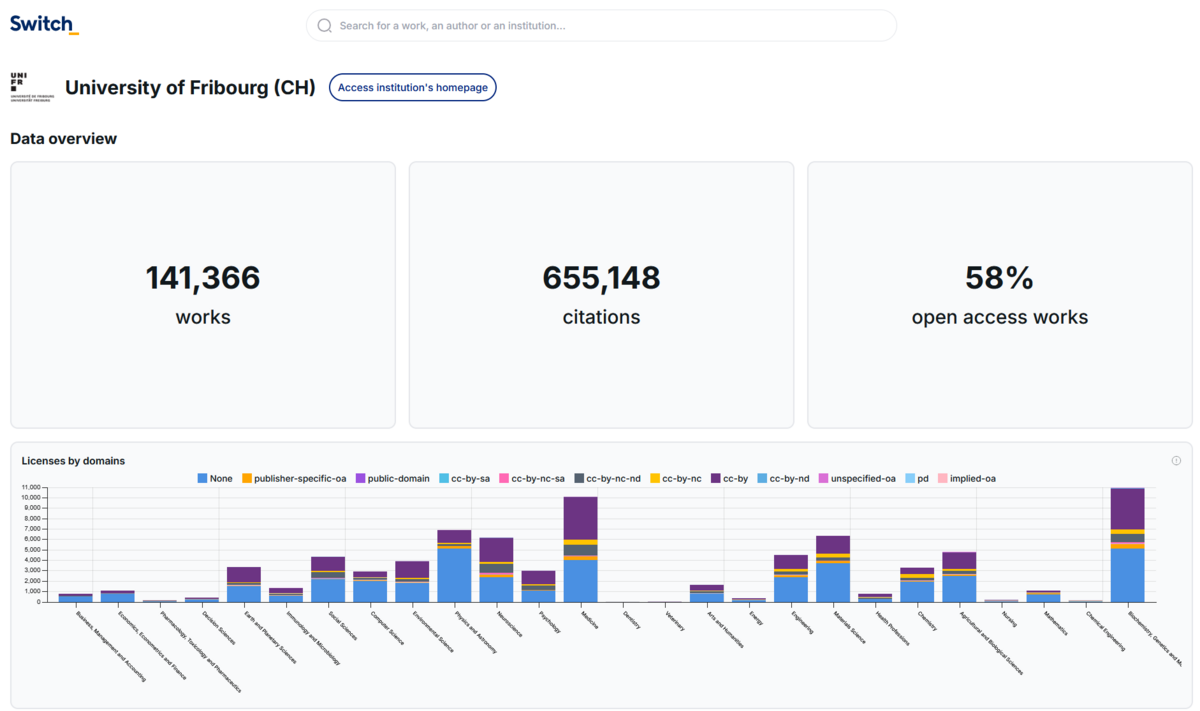Click the 'cc-by-sa' legend color box
Viewport: 1200px width, 711px height.
pos(445,479)
